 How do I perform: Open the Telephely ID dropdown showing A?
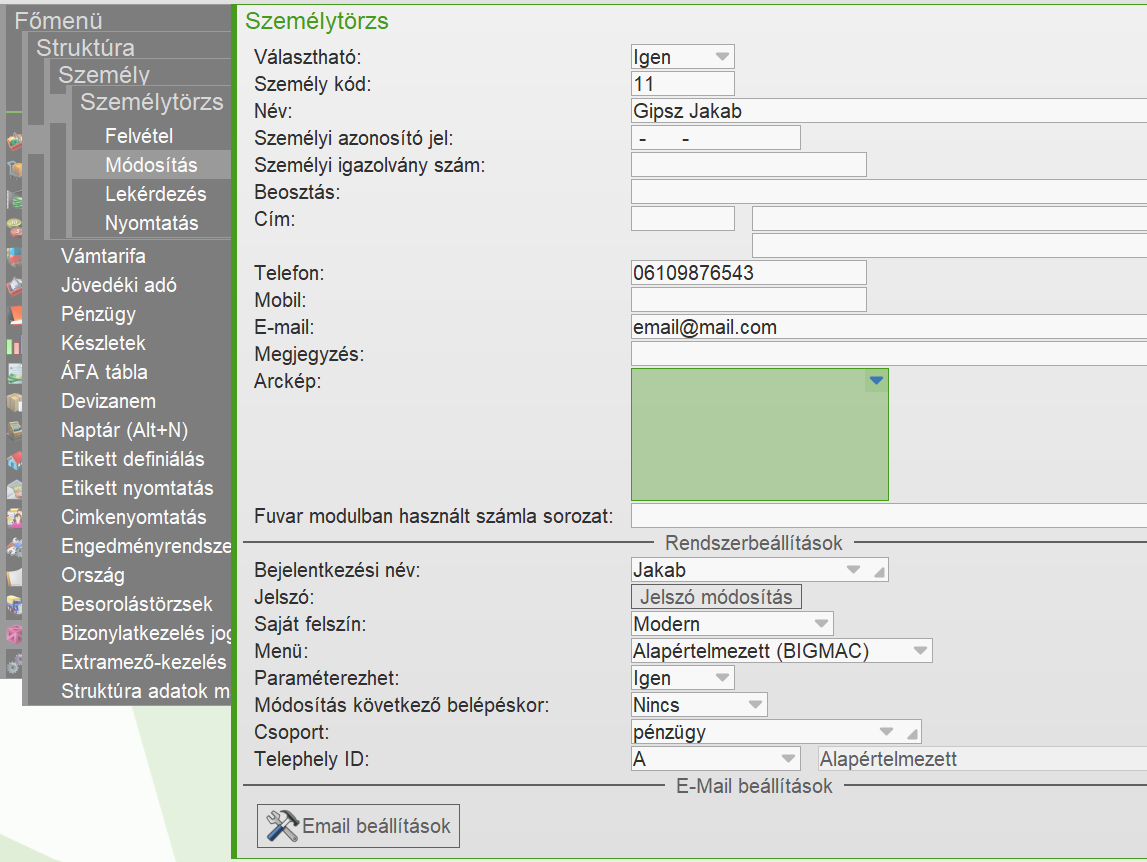pyautogui.click(x=789, y=759)
